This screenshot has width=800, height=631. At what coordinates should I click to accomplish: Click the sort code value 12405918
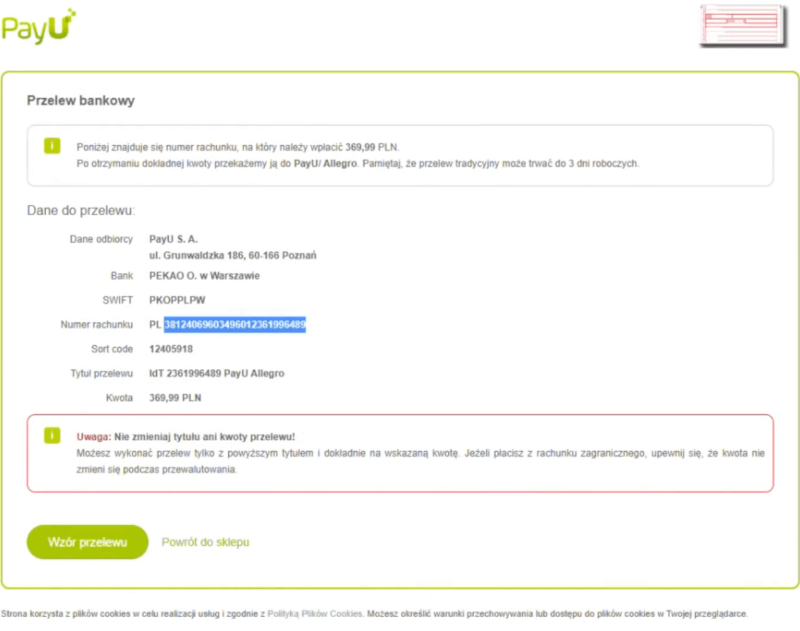pyautogui.click(x=171, y=349)
